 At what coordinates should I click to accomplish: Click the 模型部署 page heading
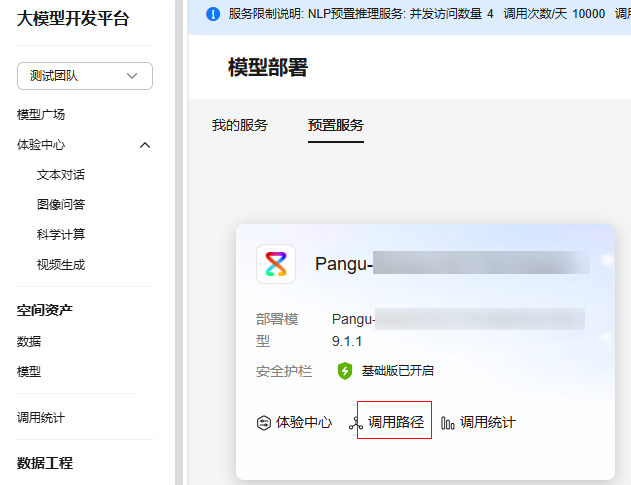click(268, 67)
